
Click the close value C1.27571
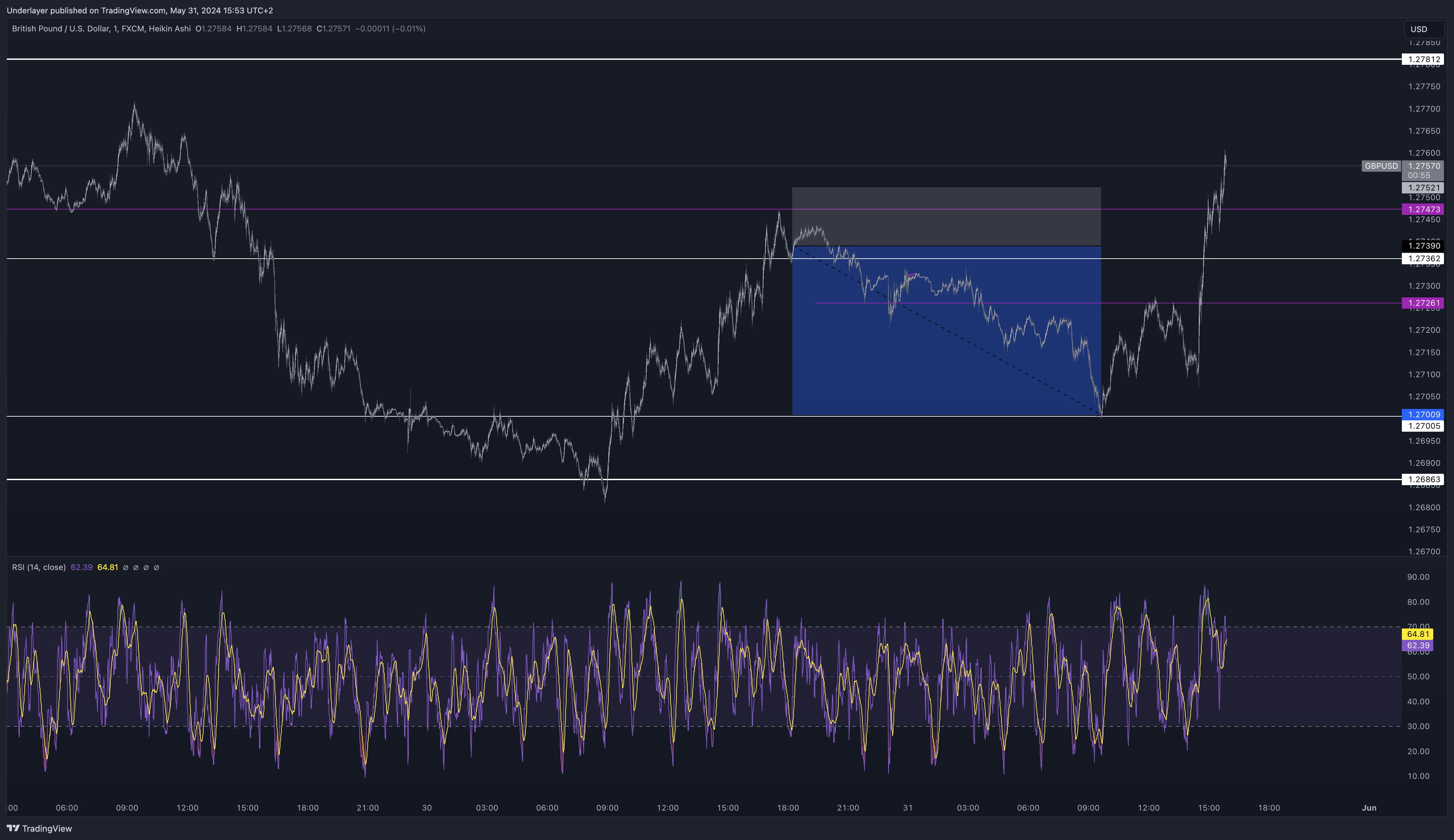click(x=334, y=29)
